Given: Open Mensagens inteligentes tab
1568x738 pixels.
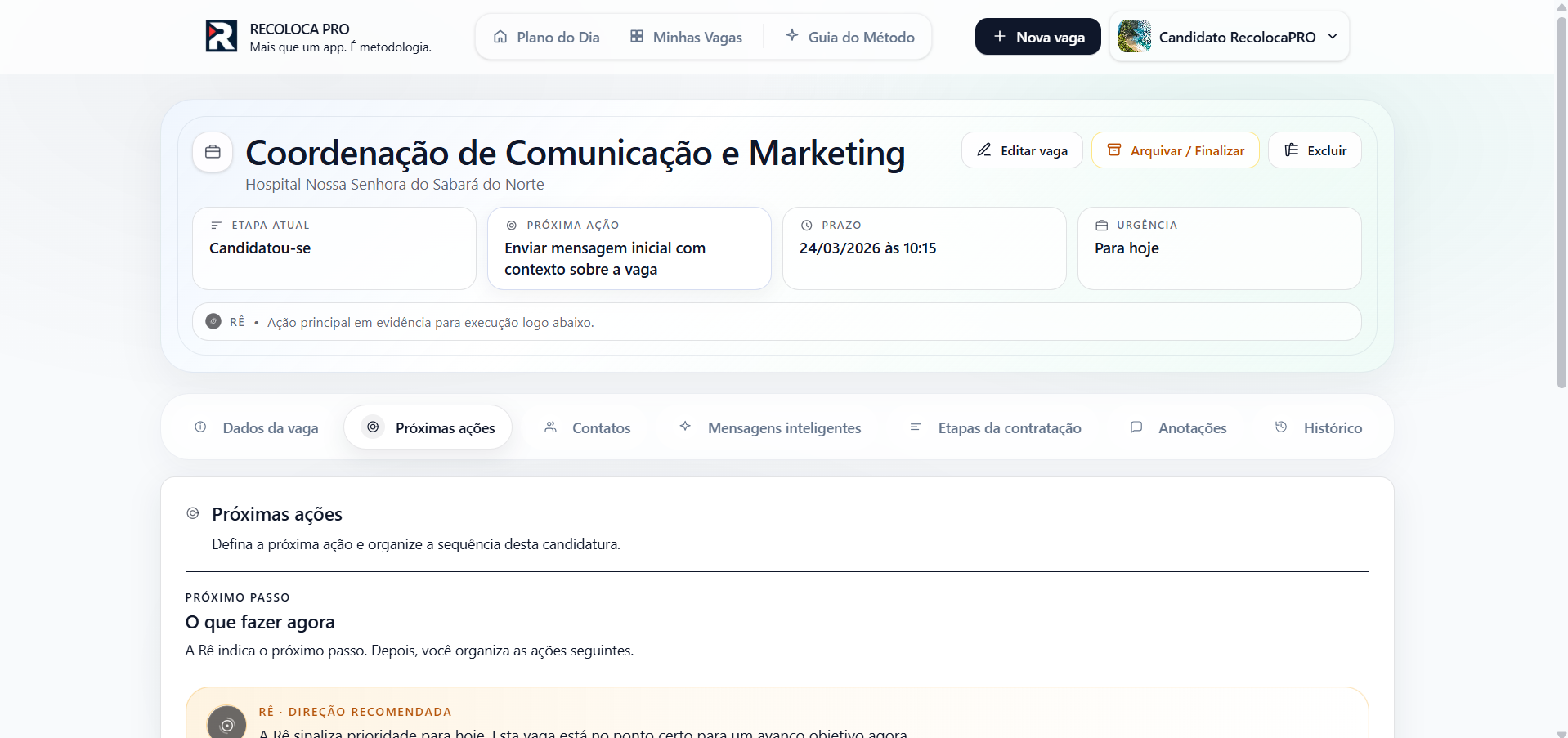Looking at the screenshot, I should (770, 427).
